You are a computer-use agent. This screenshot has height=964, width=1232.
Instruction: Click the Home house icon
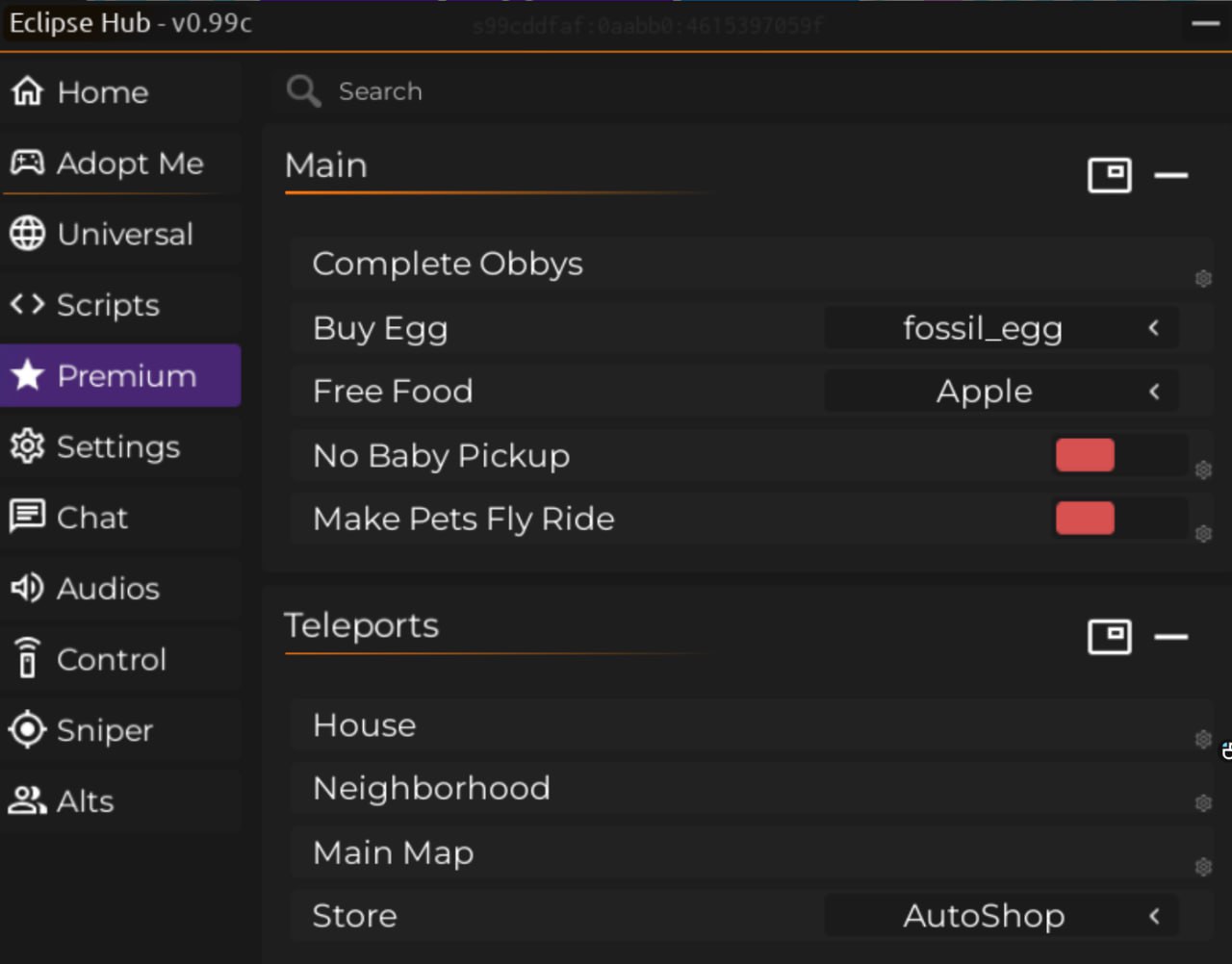pyautogui.click(x=27, y=91)
